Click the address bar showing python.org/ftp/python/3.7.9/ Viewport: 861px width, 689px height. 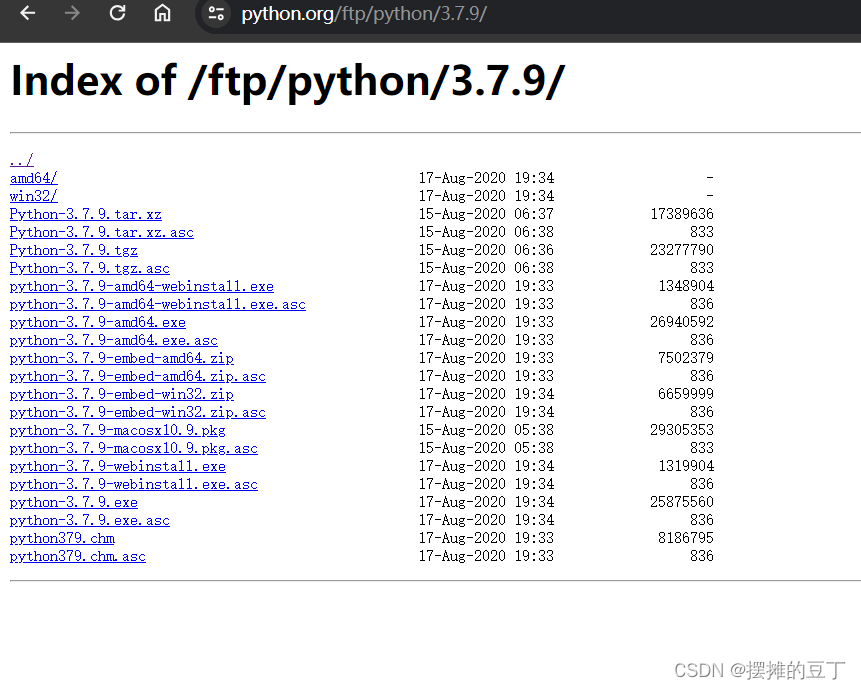[x=364, y=14]
